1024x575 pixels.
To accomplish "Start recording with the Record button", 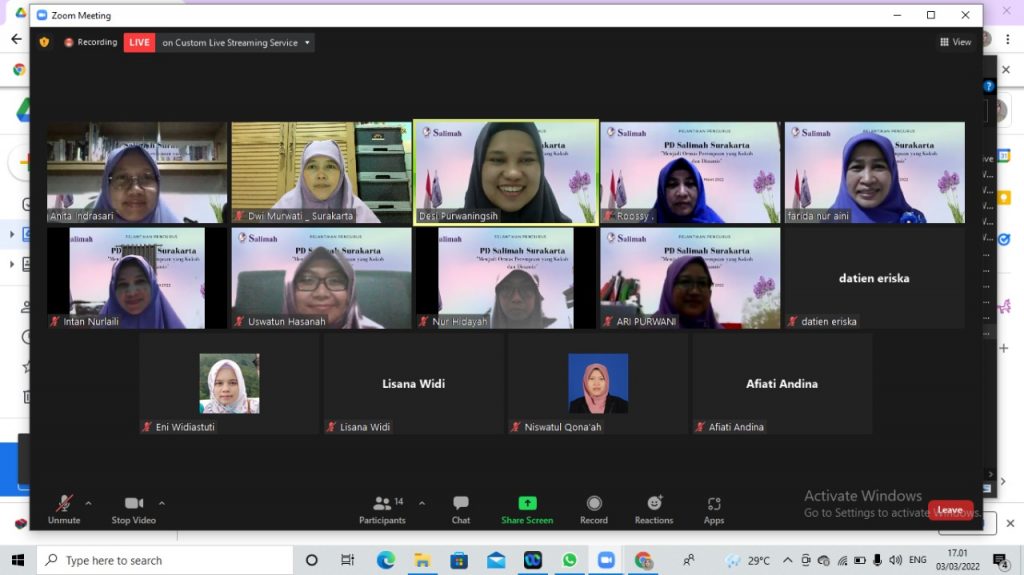I will (594, 509).
